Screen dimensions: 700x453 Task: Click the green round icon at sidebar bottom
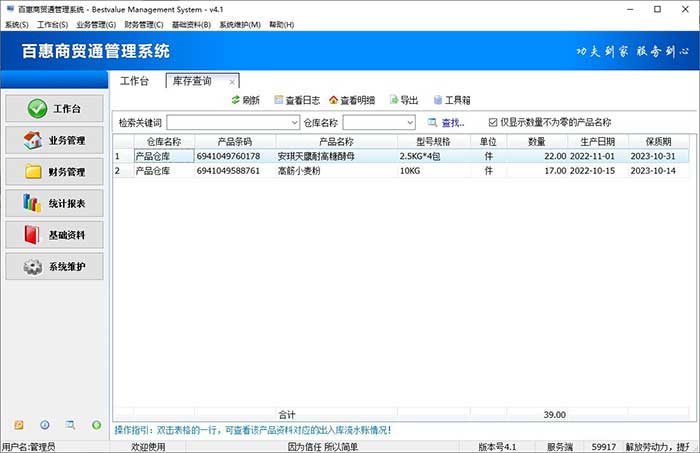[96, 425]
